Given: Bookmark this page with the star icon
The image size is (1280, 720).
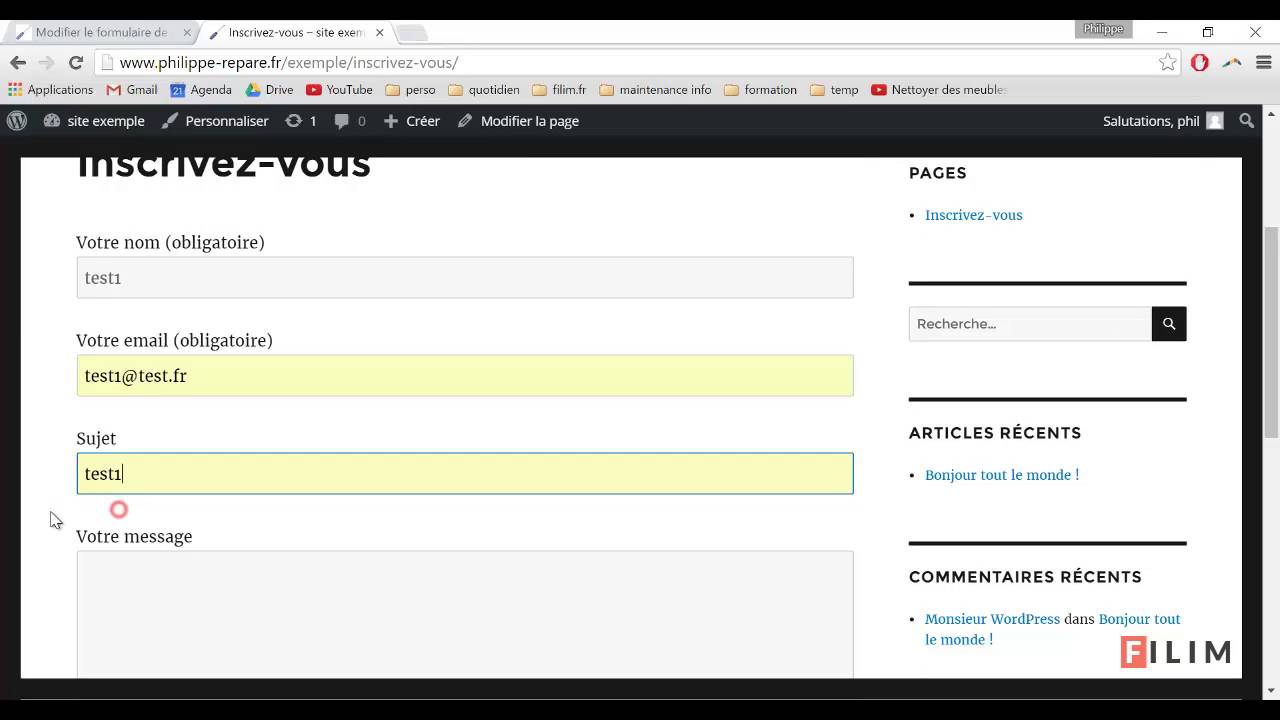Looking at the screenshot, I should point(1167,62).
